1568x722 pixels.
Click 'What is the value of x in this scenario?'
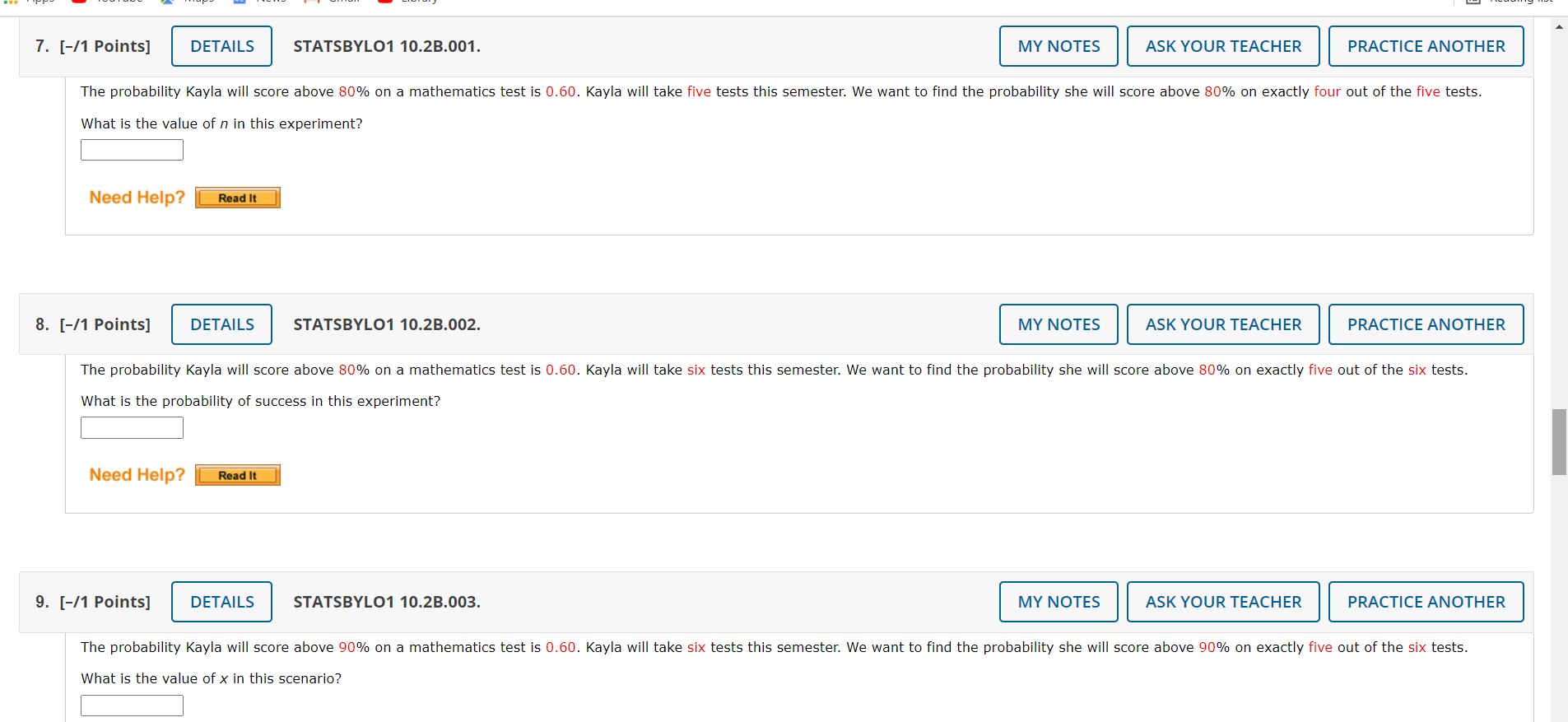(x=211, y=678)
